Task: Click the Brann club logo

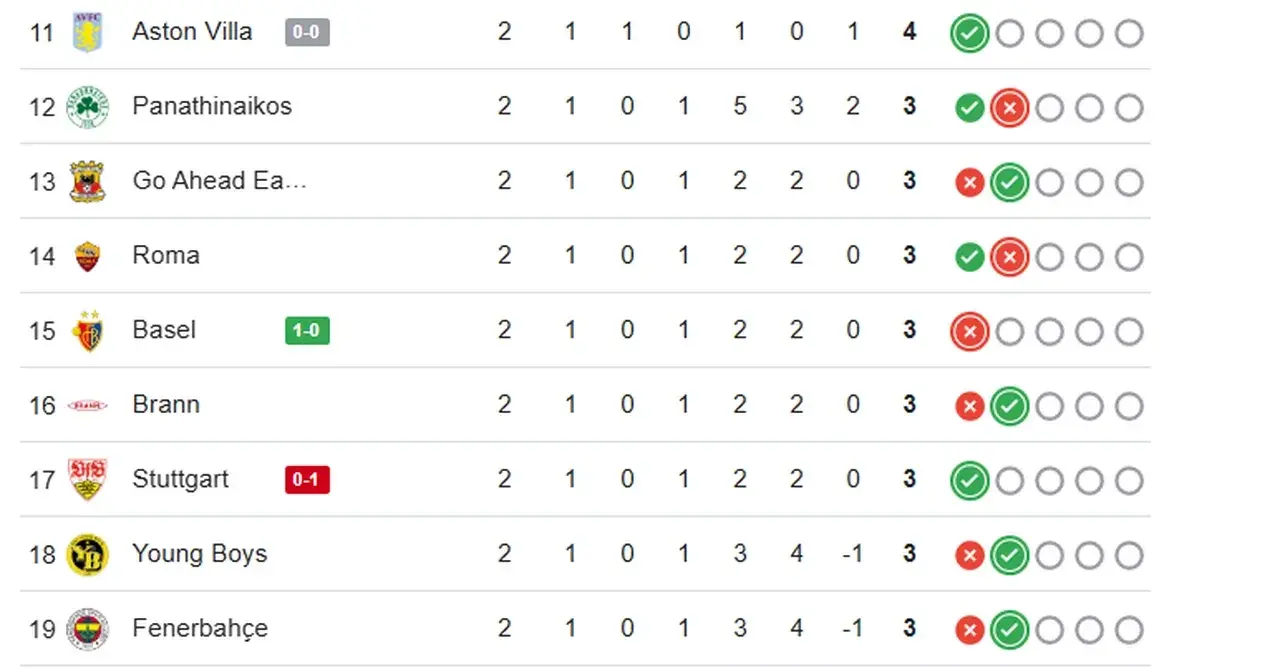Action: coord(87,405)
